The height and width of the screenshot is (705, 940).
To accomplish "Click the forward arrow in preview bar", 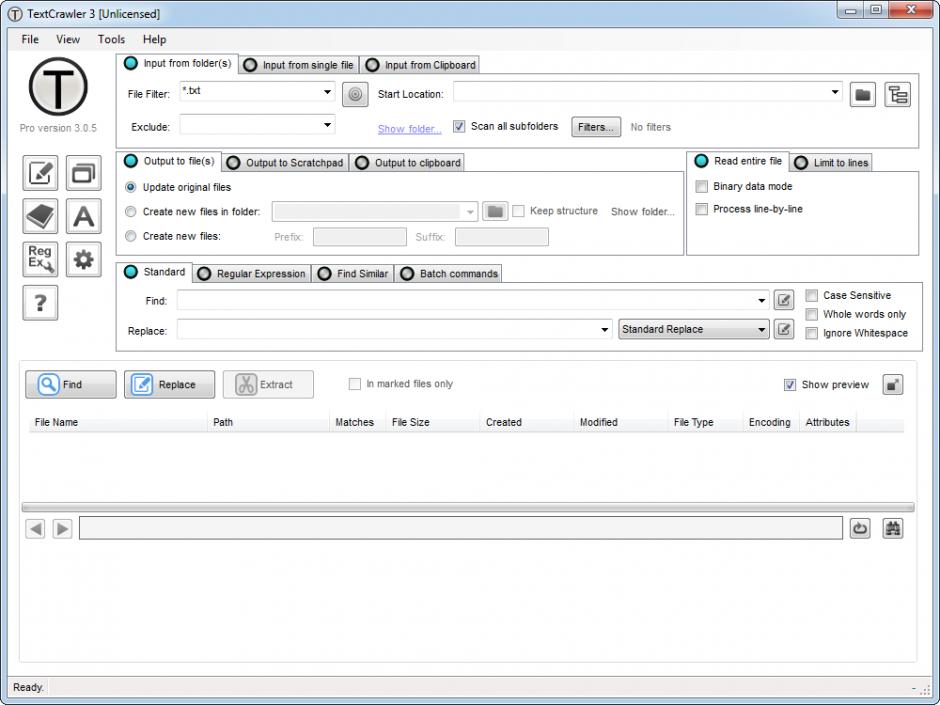I will (62, 529).
